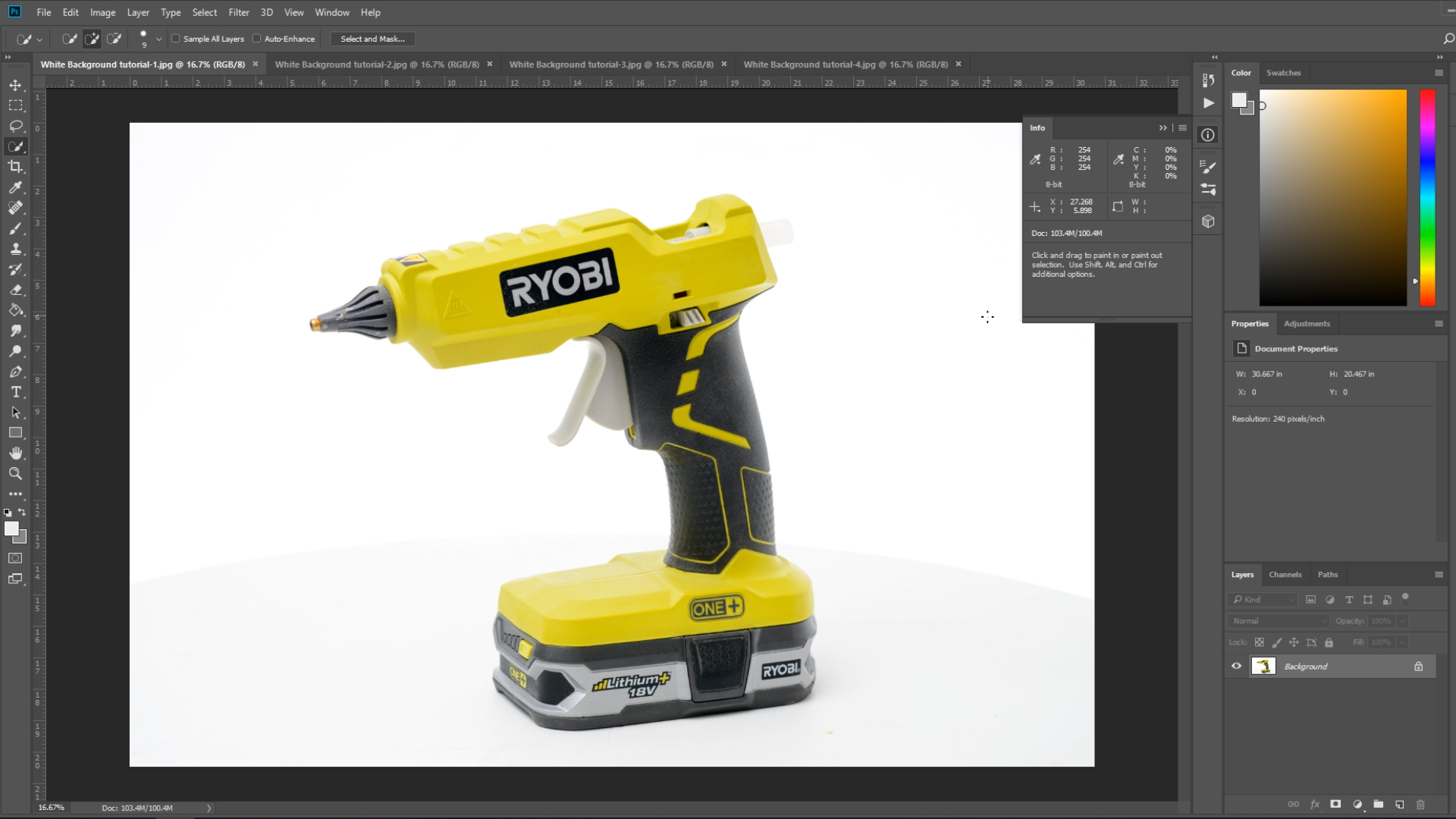Open the Properties panel menu

click(1439, 324)
